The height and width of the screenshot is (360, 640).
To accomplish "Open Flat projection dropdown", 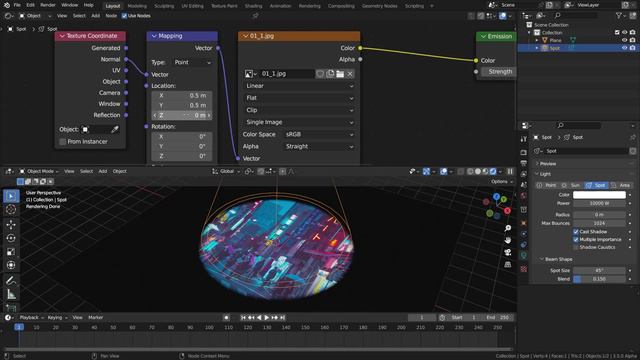I will (x=299, y=98).
